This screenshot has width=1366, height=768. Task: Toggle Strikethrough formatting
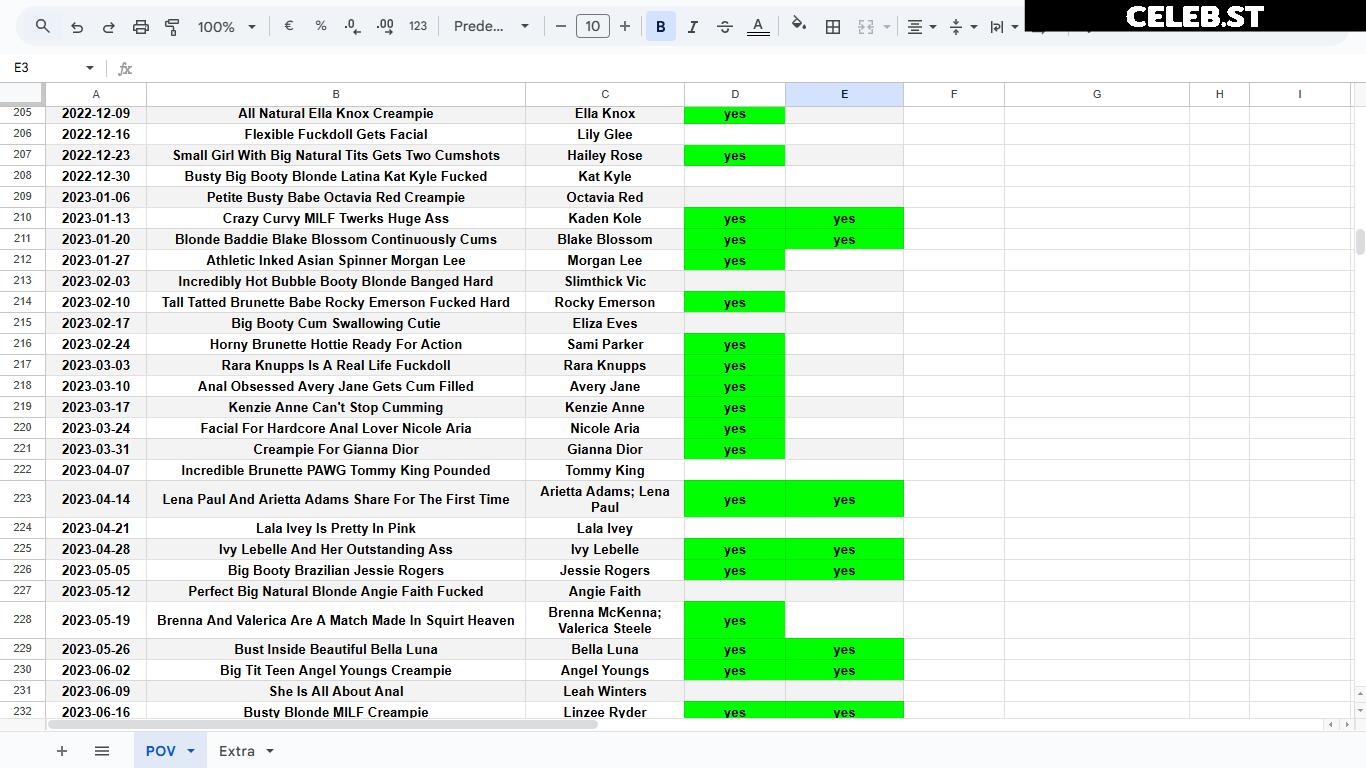[725, 27]
